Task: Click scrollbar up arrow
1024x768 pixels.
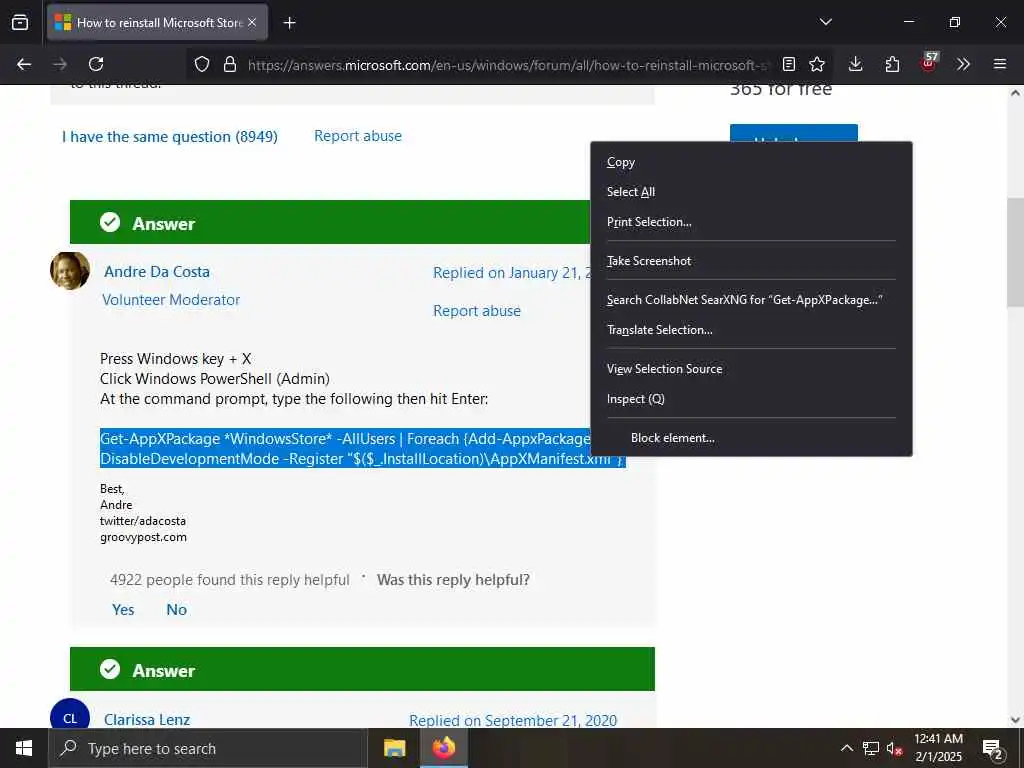Action: 1015,93
